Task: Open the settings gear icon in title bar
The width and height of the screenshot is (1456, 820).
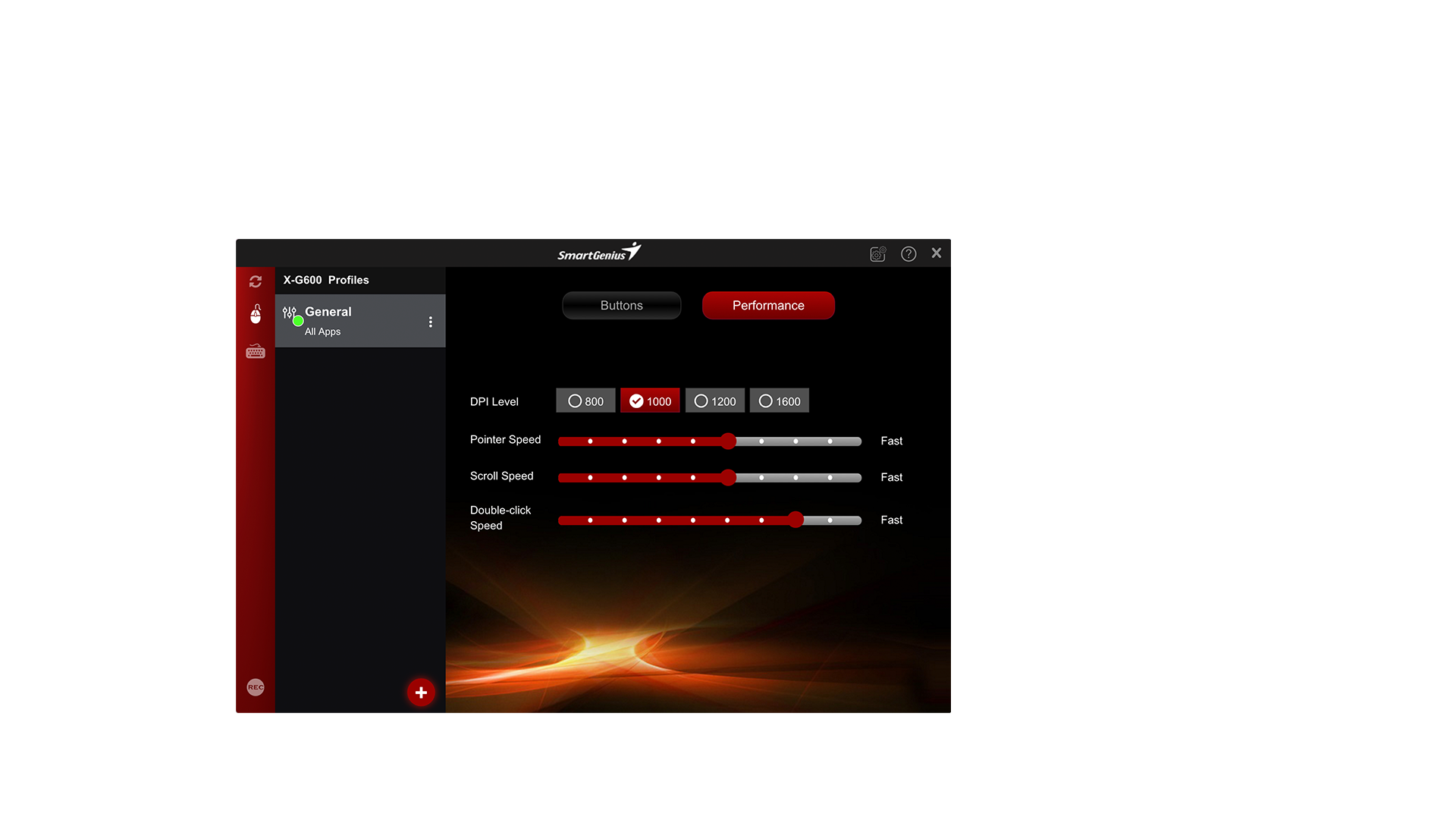Action: point(878,254)
